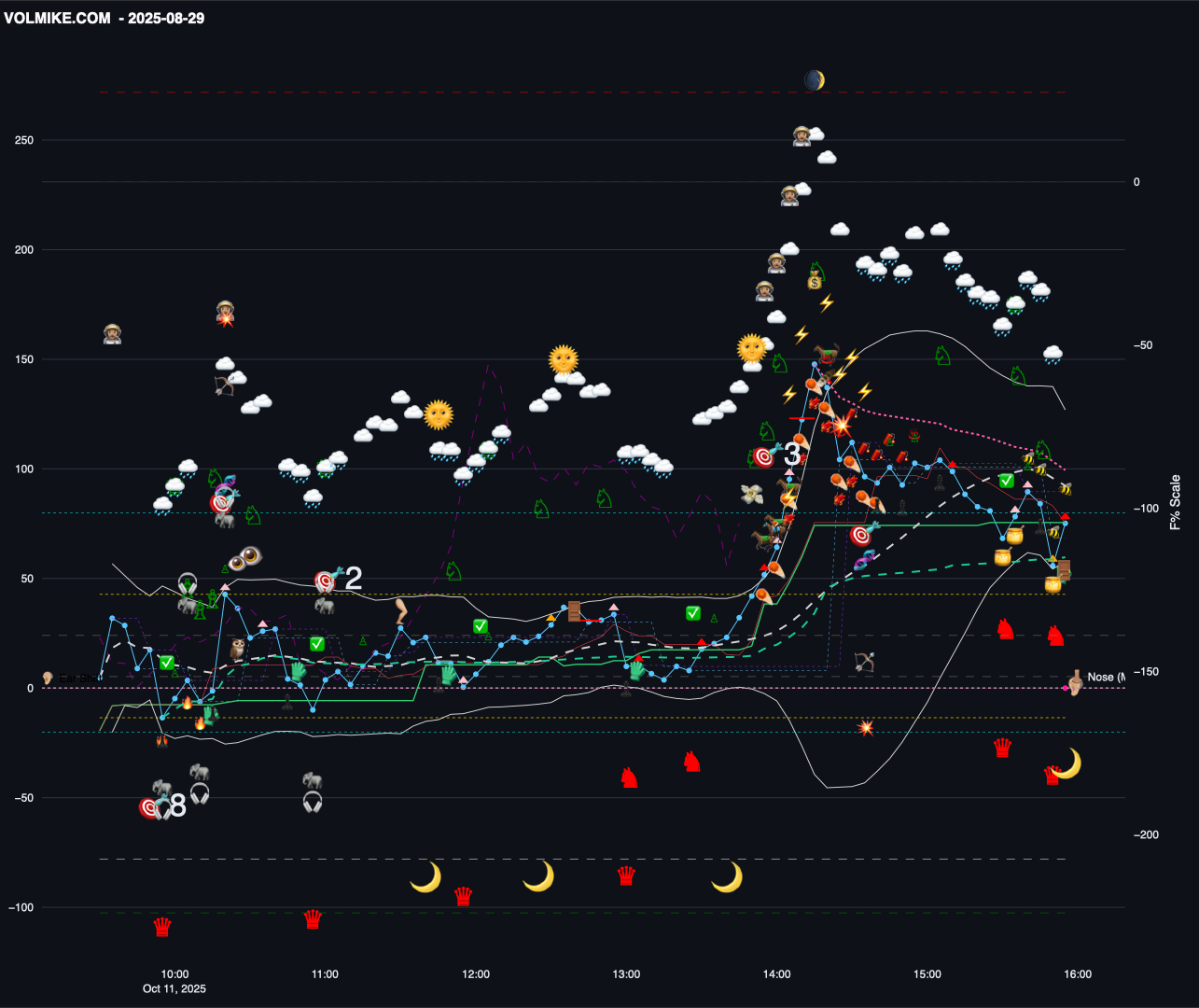Select the target marker labeled 8
Screen dimensions: 1199x1008
tap(149, 807)
